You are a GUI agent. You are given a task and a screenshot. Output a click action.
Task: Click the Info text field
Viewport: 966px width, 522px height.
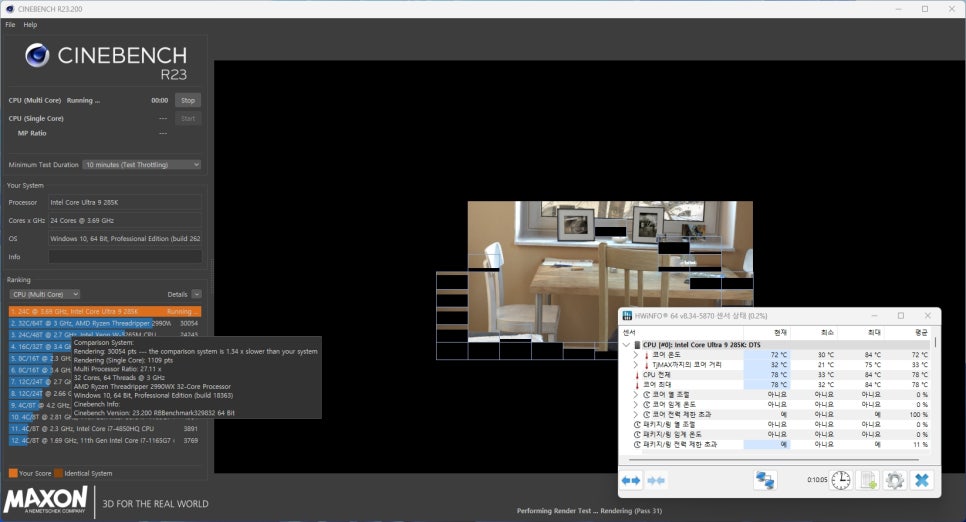(x=124, y=257)
